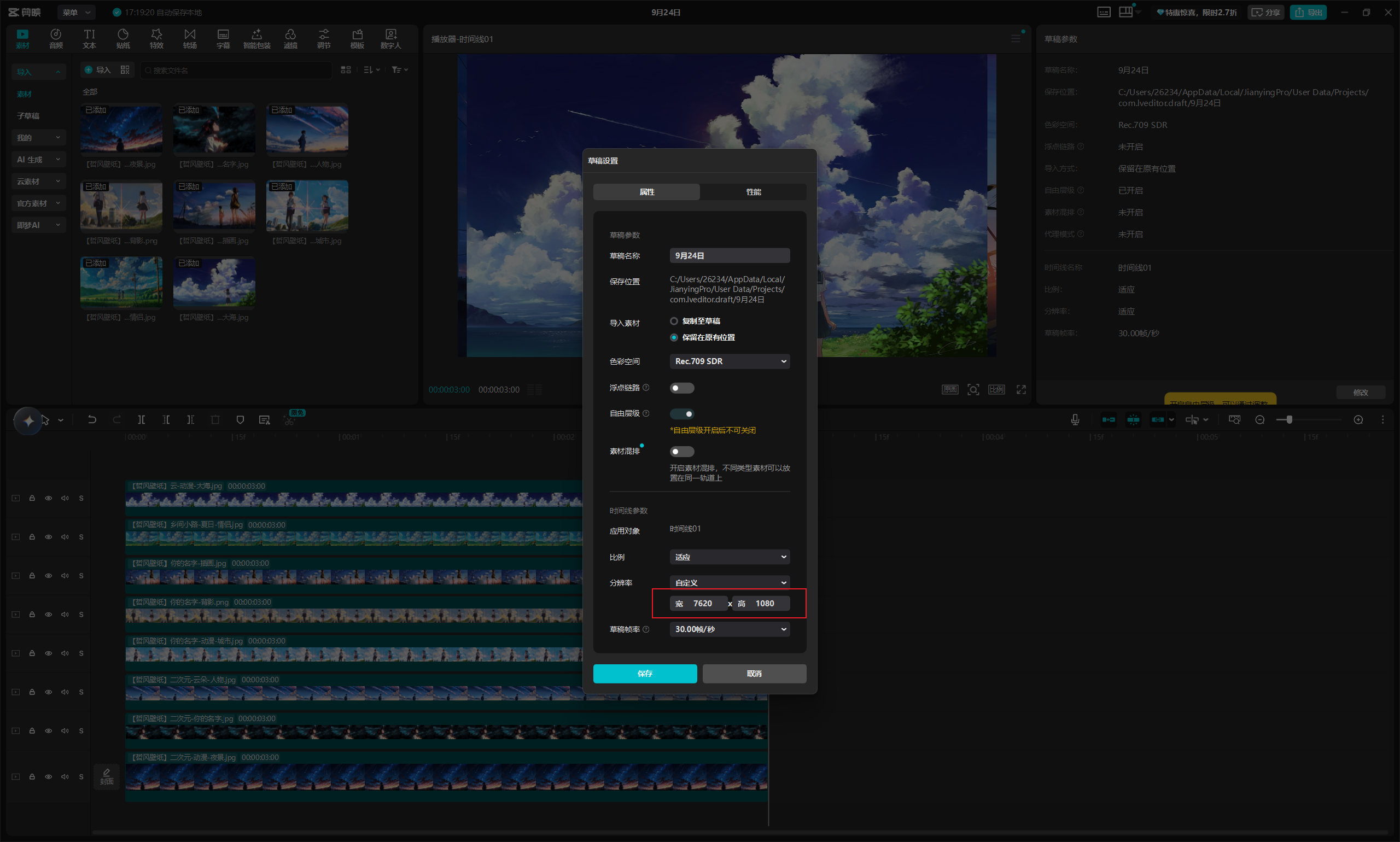Image resolution: width=1400 pixels, height=842 pixels.
Task: Click the 保存 button
Action: (x=645, y=674)
